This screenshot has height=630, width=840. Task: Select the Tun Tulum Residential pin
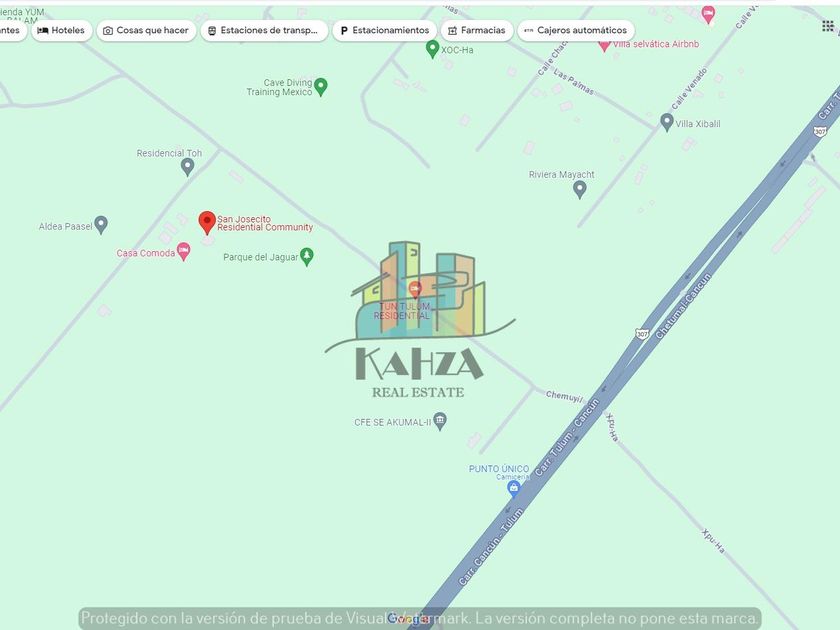tap(415, 290)
